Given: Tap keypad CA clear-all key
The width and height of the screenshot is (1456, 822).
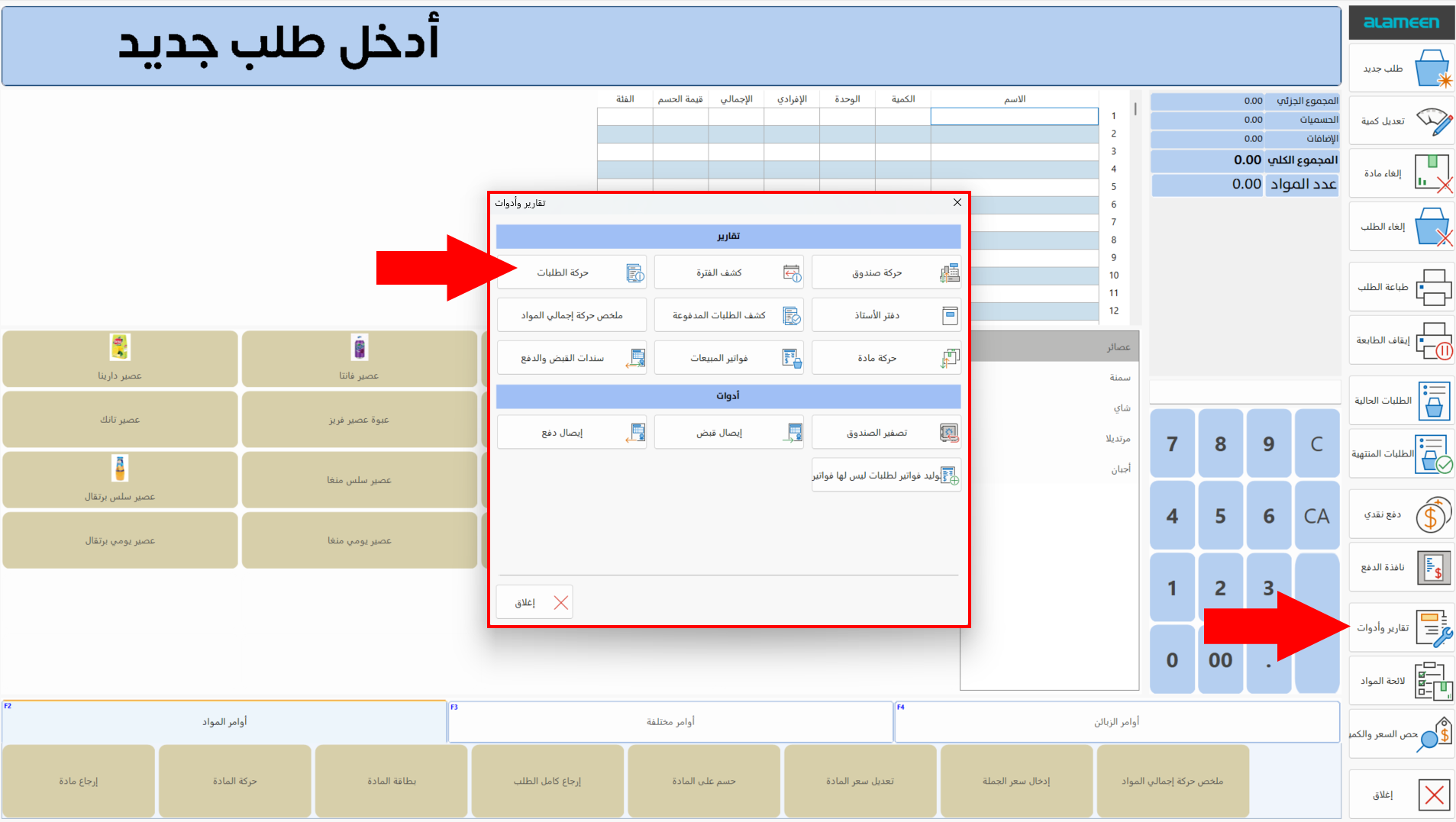Looking at the screenshot, I should 1316,516.
